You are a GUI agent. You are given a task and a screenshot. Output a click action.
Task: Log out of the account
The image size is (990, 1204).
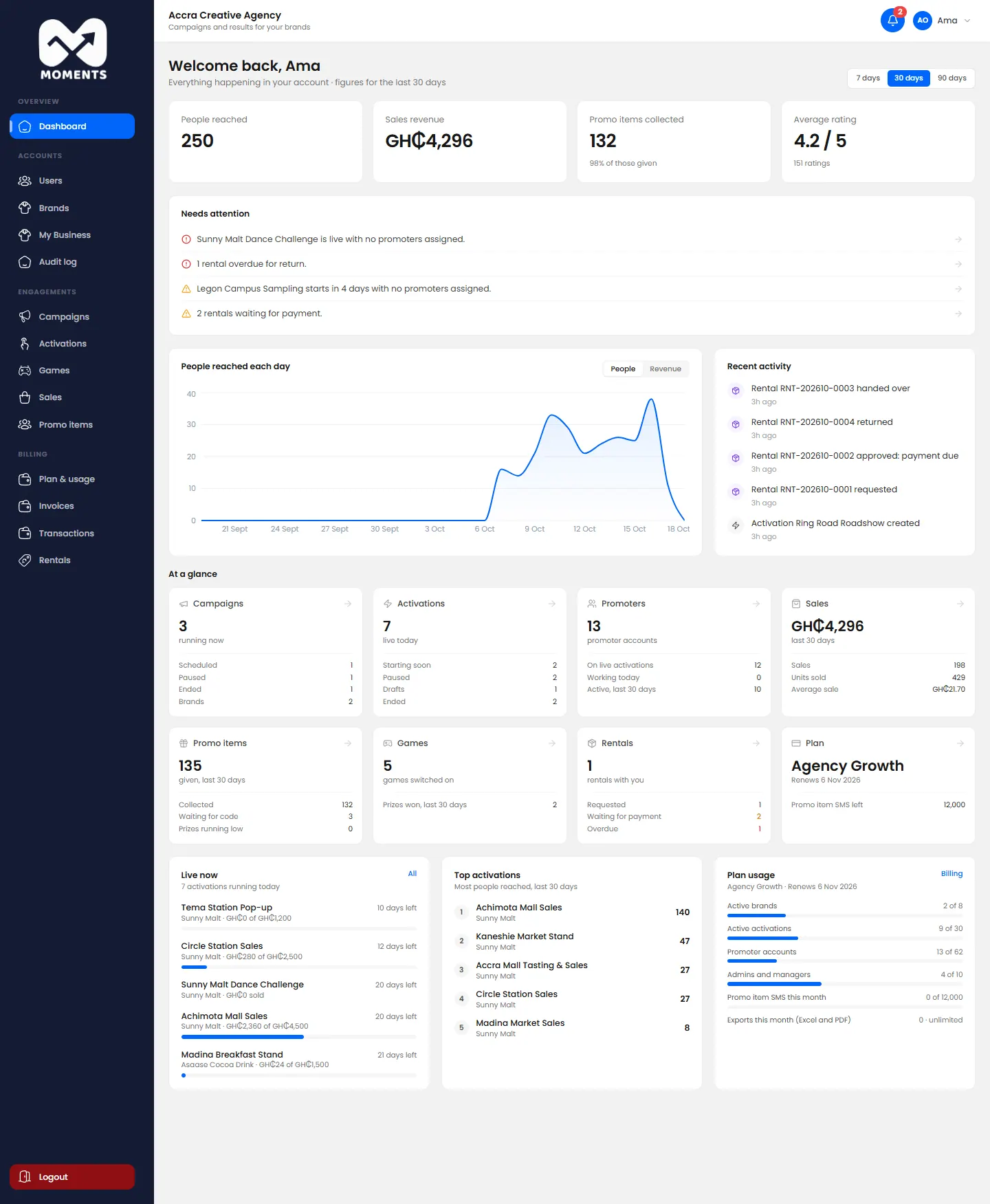click(72, 1177)
